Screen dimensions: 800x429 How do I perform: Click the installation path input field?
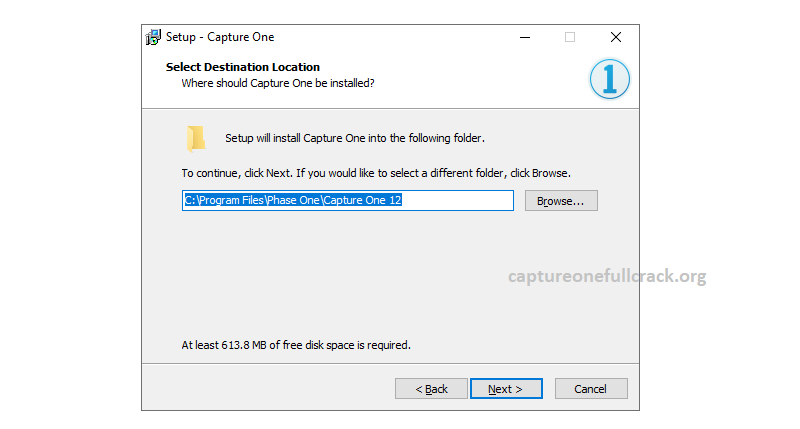[347, 200]
